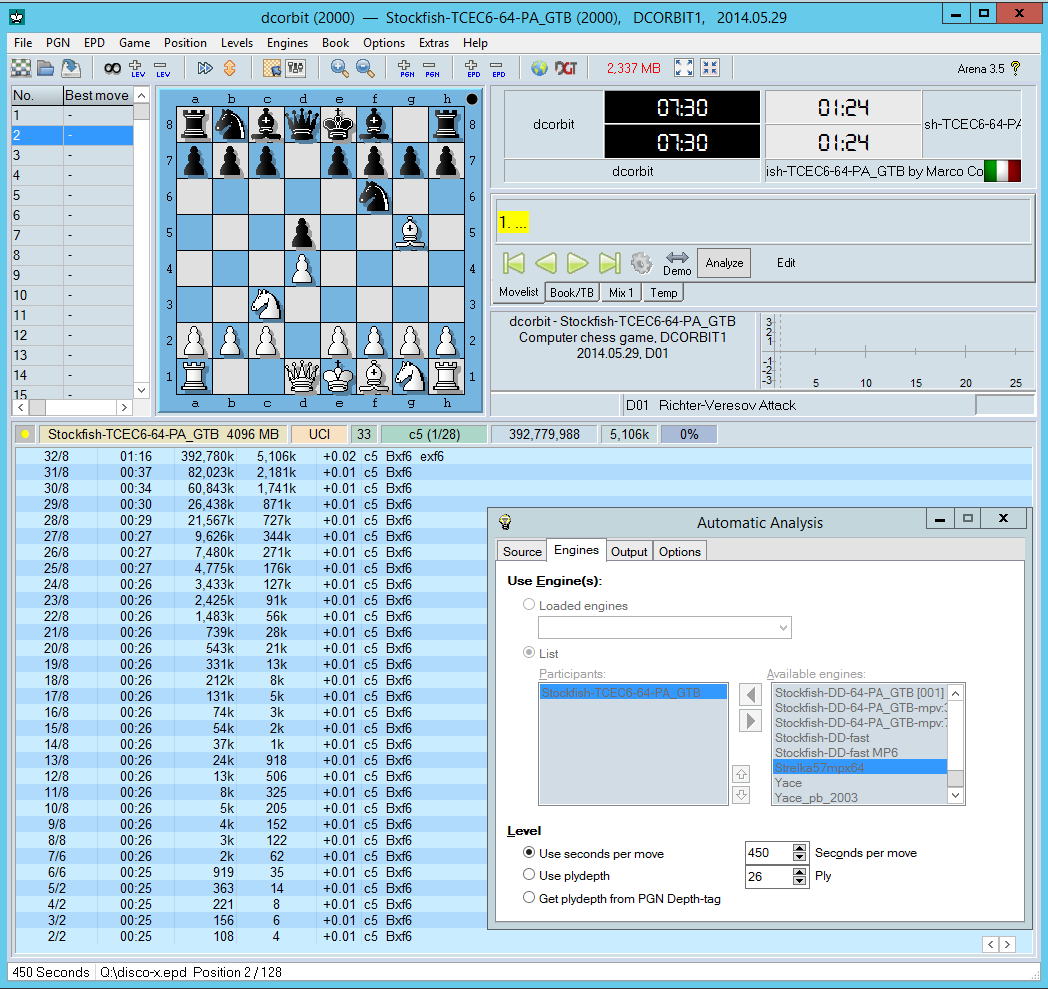The height and width of the screenshot is (989, 1048).
Task: Open the board setup position icon
Action: [271, 68]
